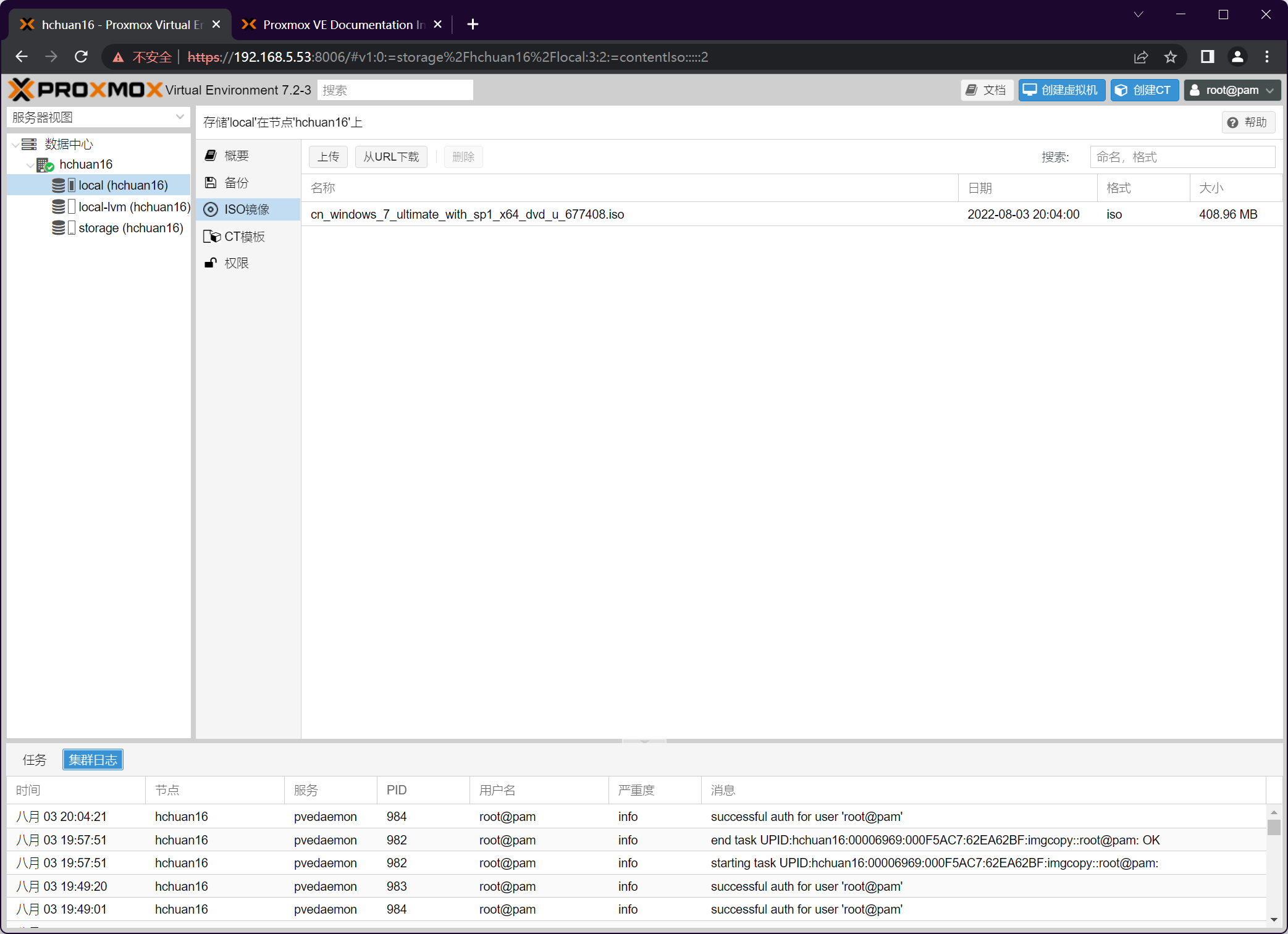Expand 服务器视图 view selector dropdown

point(180,117)
